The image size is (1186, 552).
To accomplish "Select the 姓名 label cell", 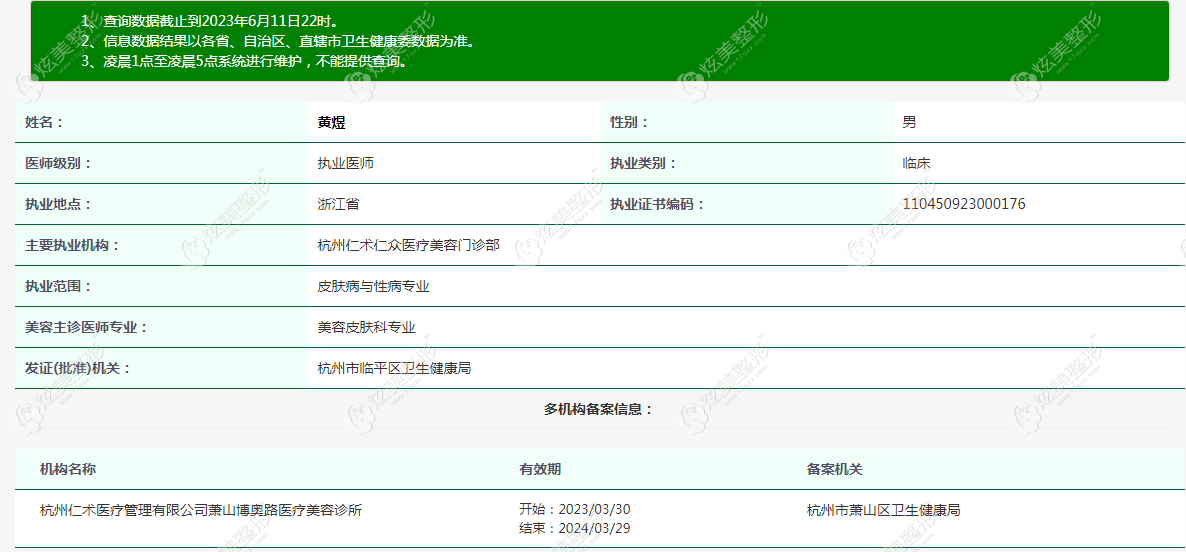I will (161, 122).
